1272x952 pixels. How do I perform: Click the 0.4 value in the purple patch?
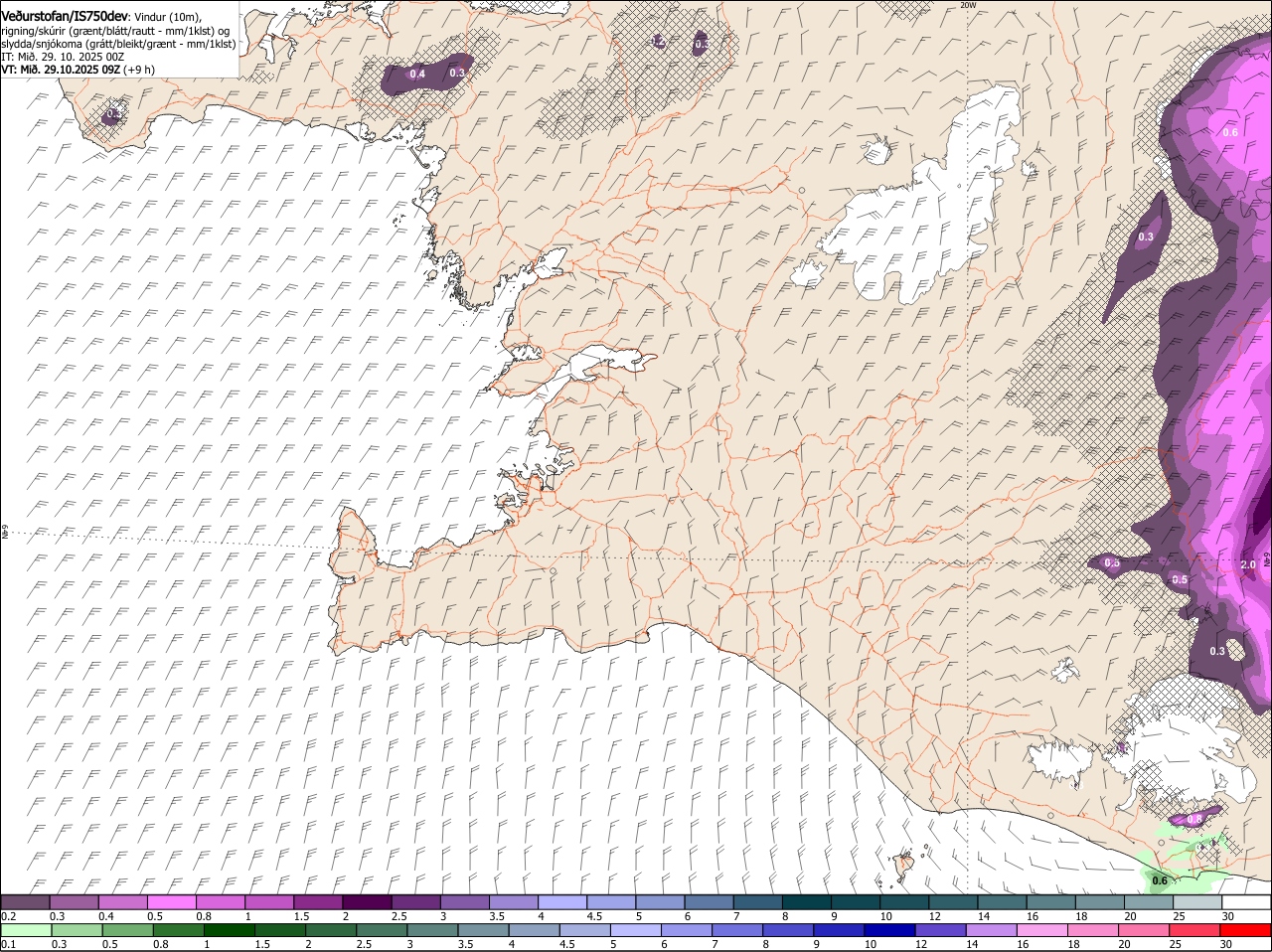(417, 75)
